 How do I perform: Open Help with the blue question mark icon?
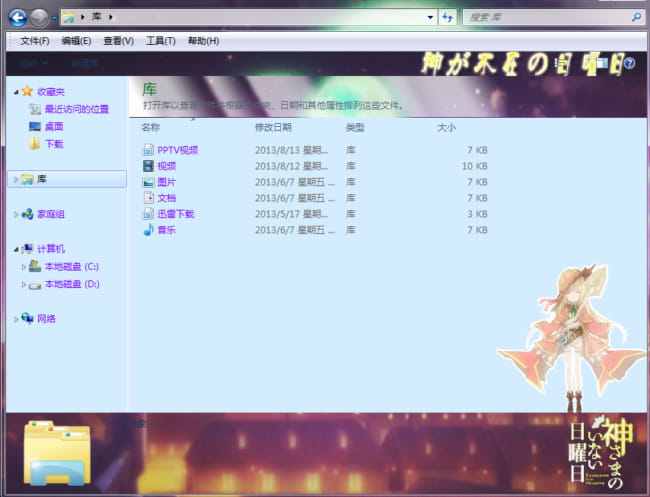point(629,63)
